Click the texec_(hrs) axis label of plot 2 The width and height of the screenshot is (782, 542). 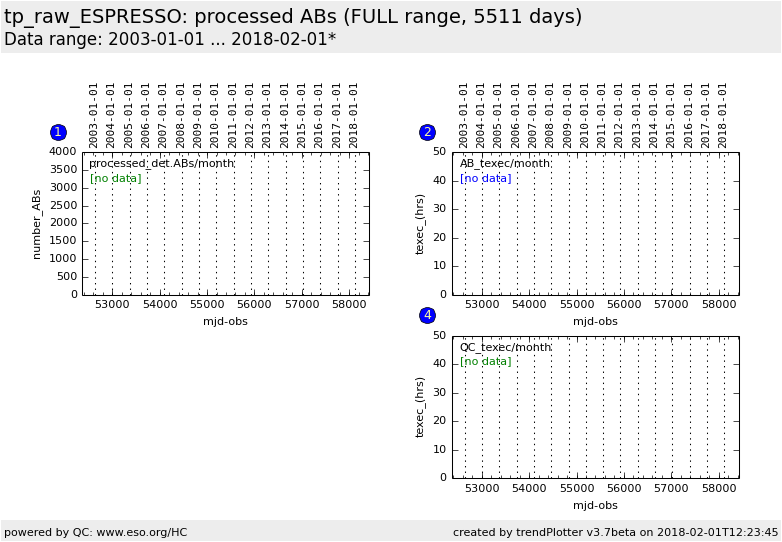(420, 224)
